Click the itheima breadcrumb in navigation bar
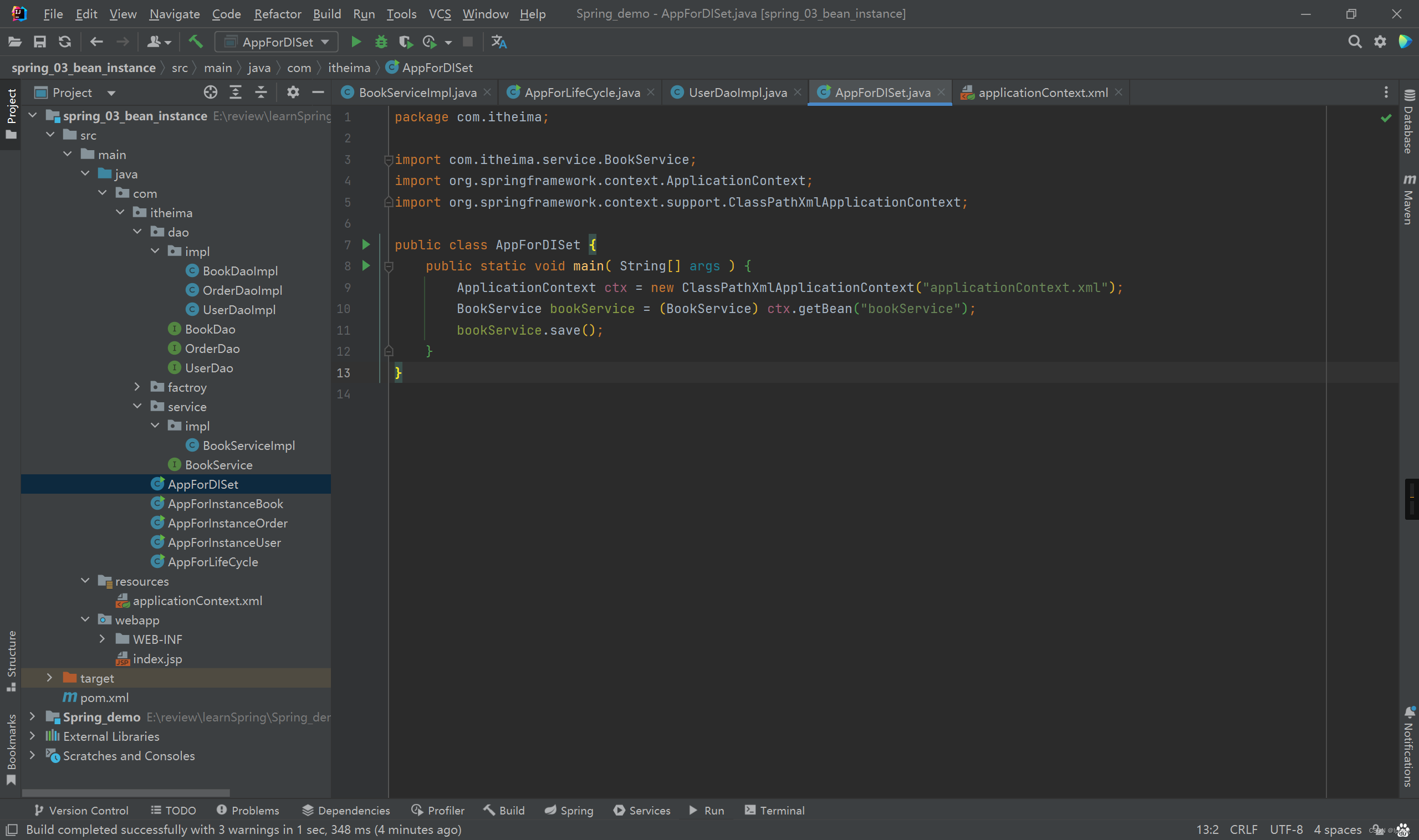 coord(349,68)
